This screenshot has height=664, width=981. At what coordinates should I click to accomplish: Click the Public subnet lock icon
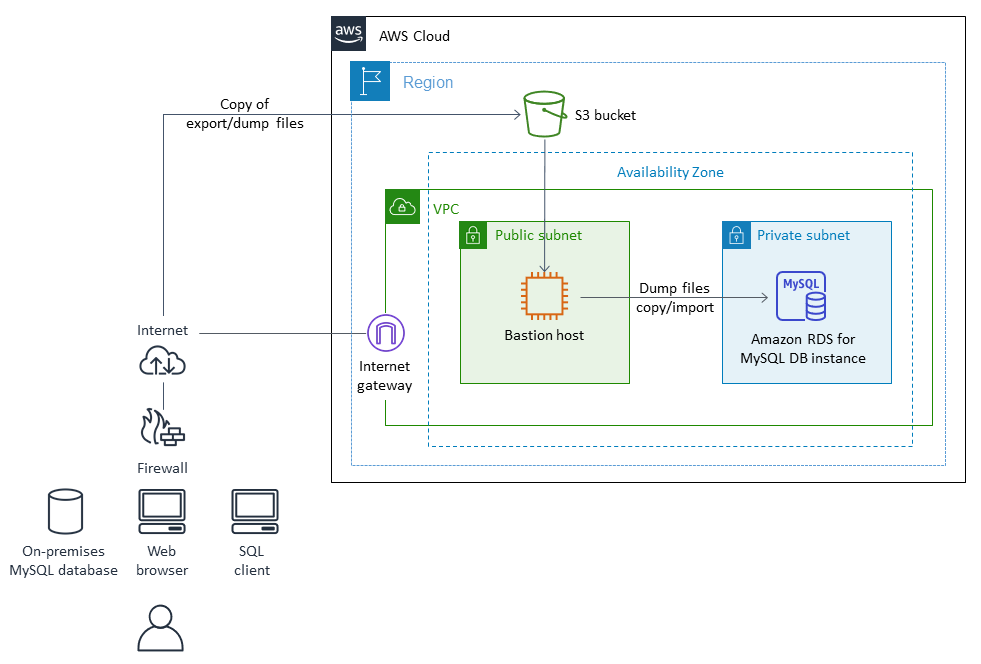coord(473,235)
